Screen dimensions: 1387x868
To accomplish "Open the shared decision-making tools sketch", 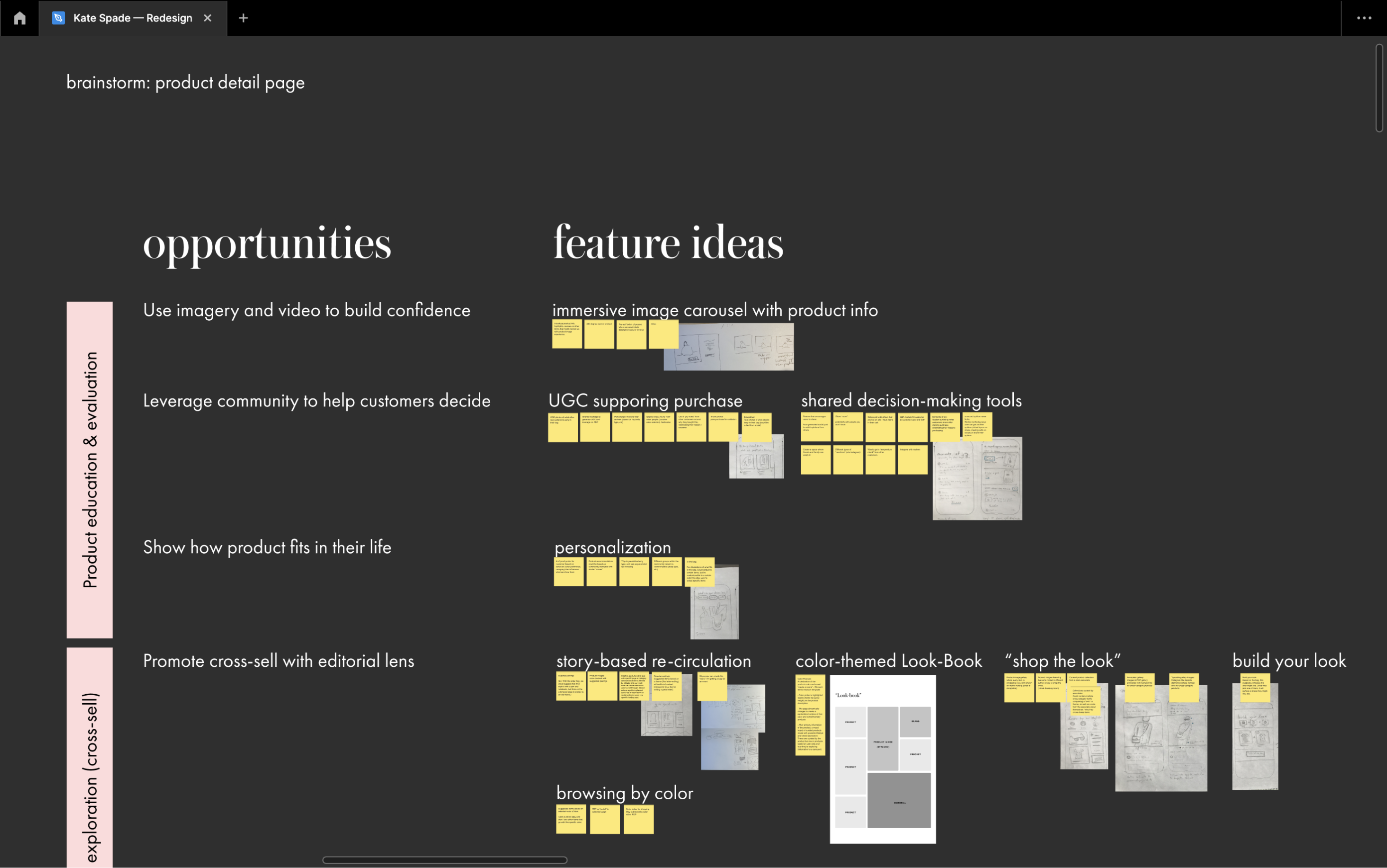I will [x=977, y=479].
